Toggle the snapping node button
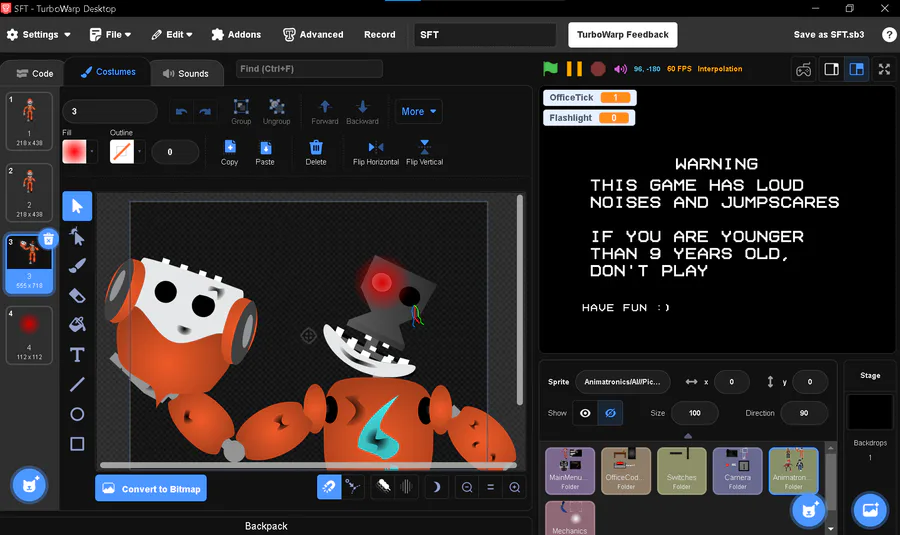The height and width of the screenshot is (535, 900). [352, 487]
